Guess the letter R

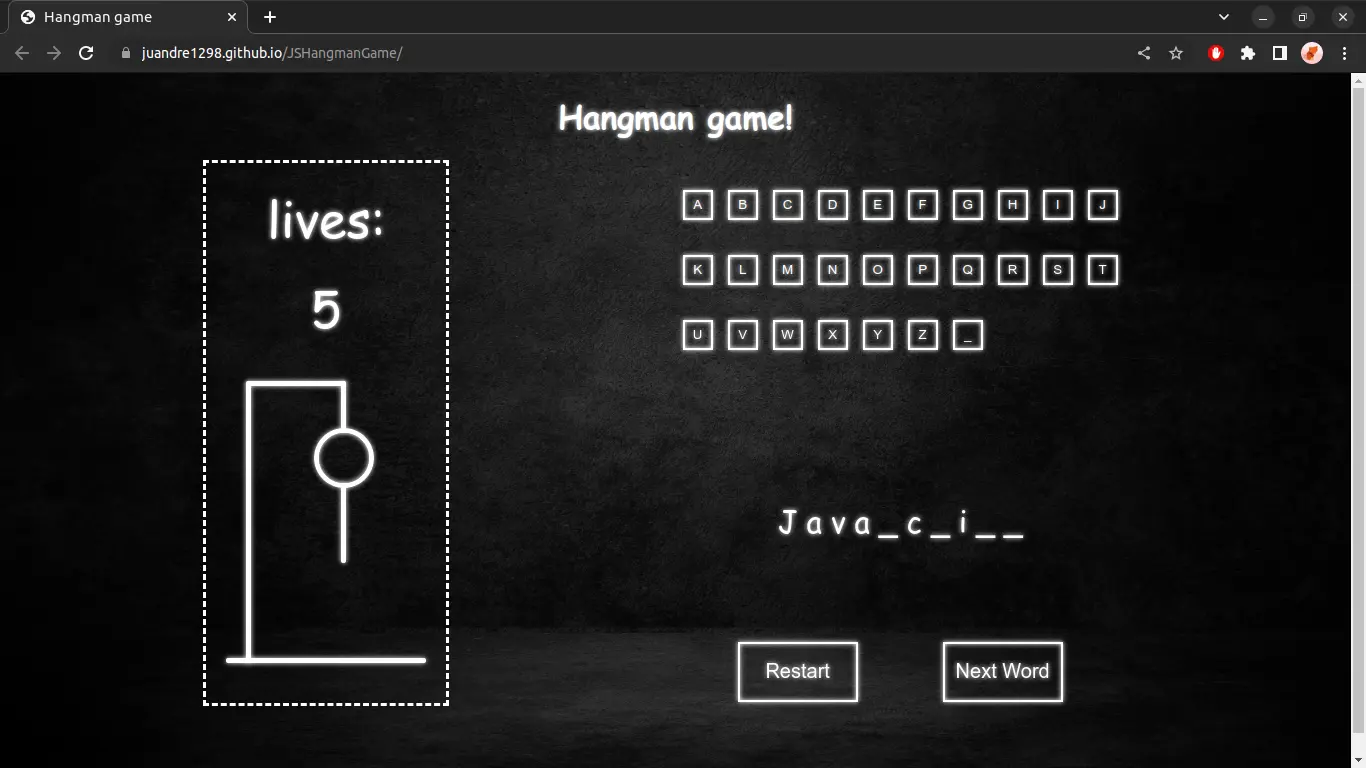coord(1012,270)
